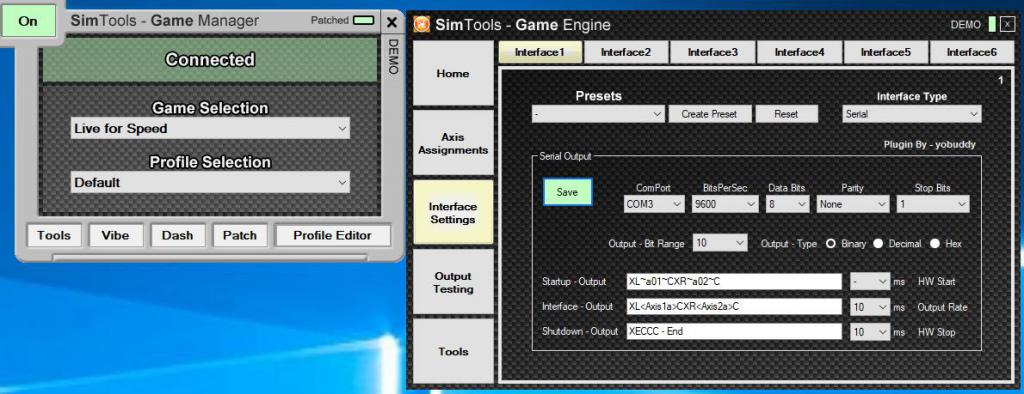Click the green Patched status indicator

coord(364,20)
